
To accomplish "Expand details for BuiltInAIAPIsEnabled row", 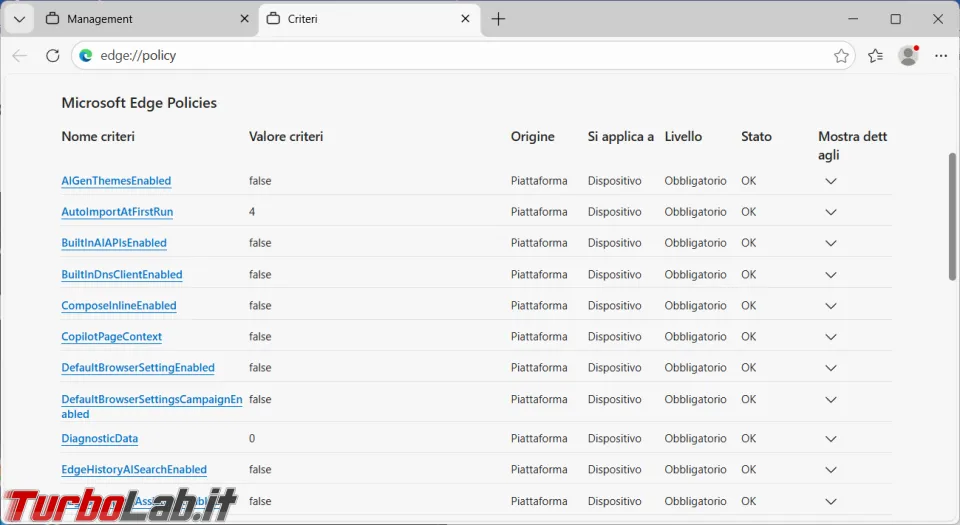I will tap(831, 244).
